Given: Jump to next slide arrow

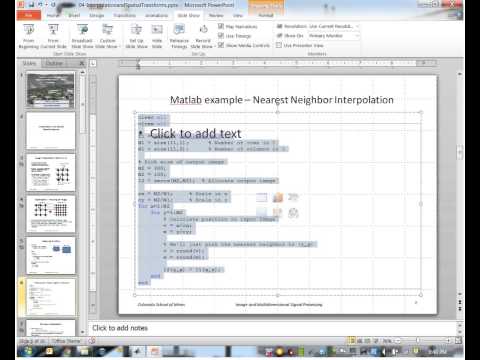Looking at the screenshot, I should (460, 308).
